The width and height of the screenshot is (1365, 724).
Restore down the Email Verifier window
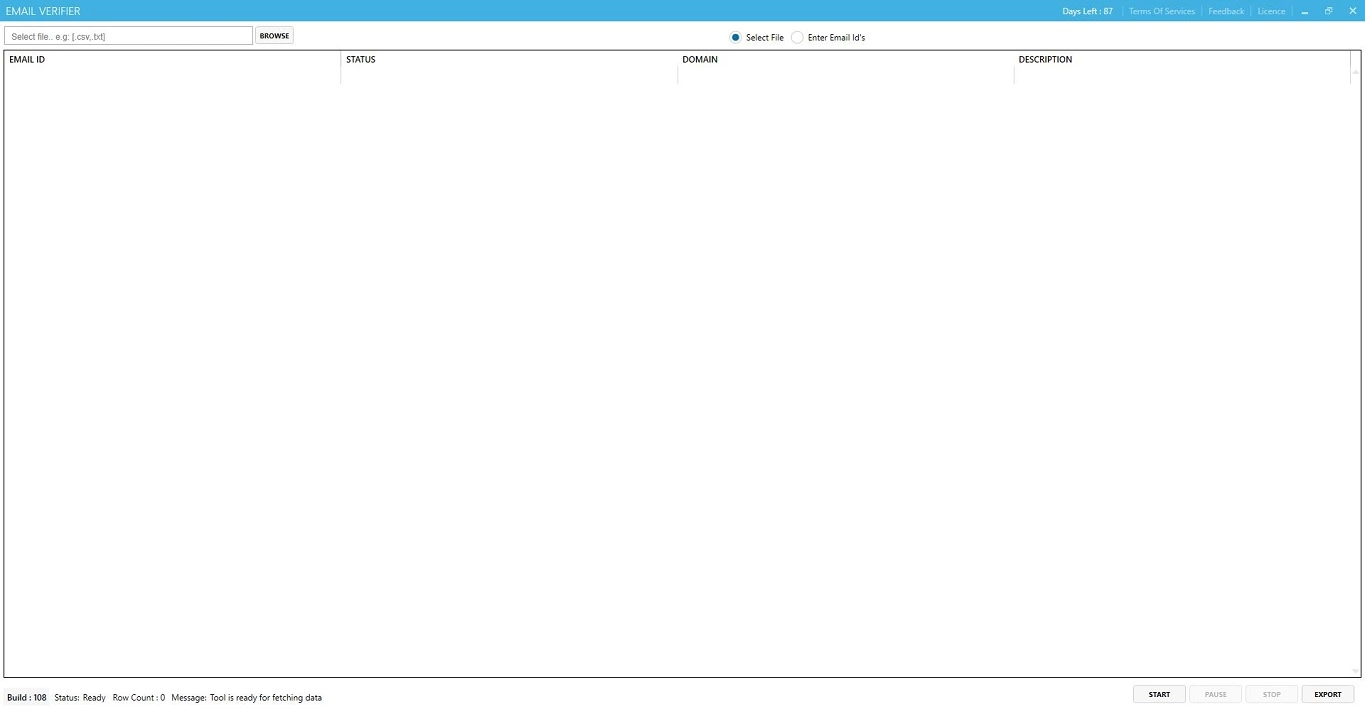(1329, 11)
